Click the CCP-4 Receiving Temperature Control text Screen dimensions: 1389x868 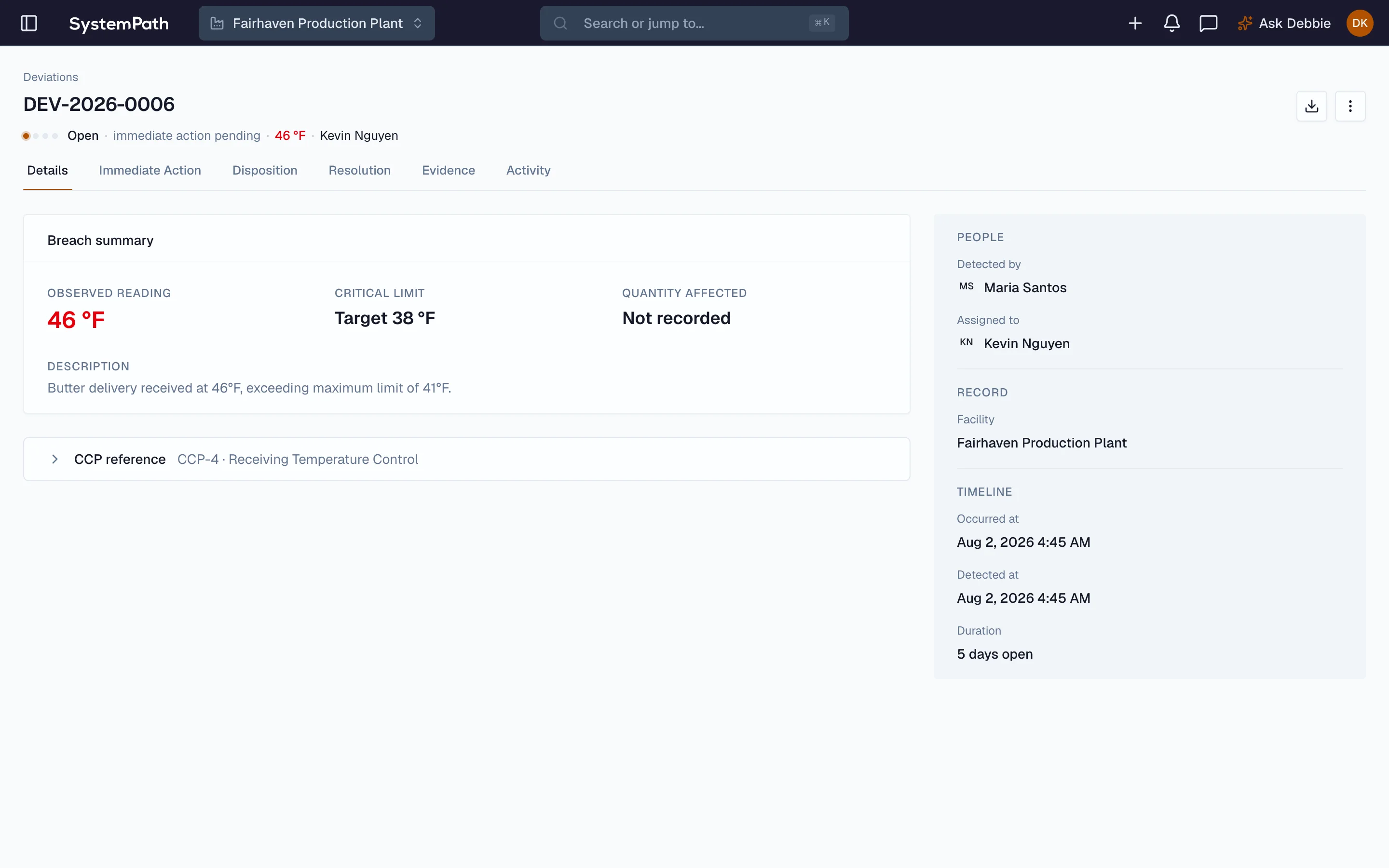(x=297, y=459)
